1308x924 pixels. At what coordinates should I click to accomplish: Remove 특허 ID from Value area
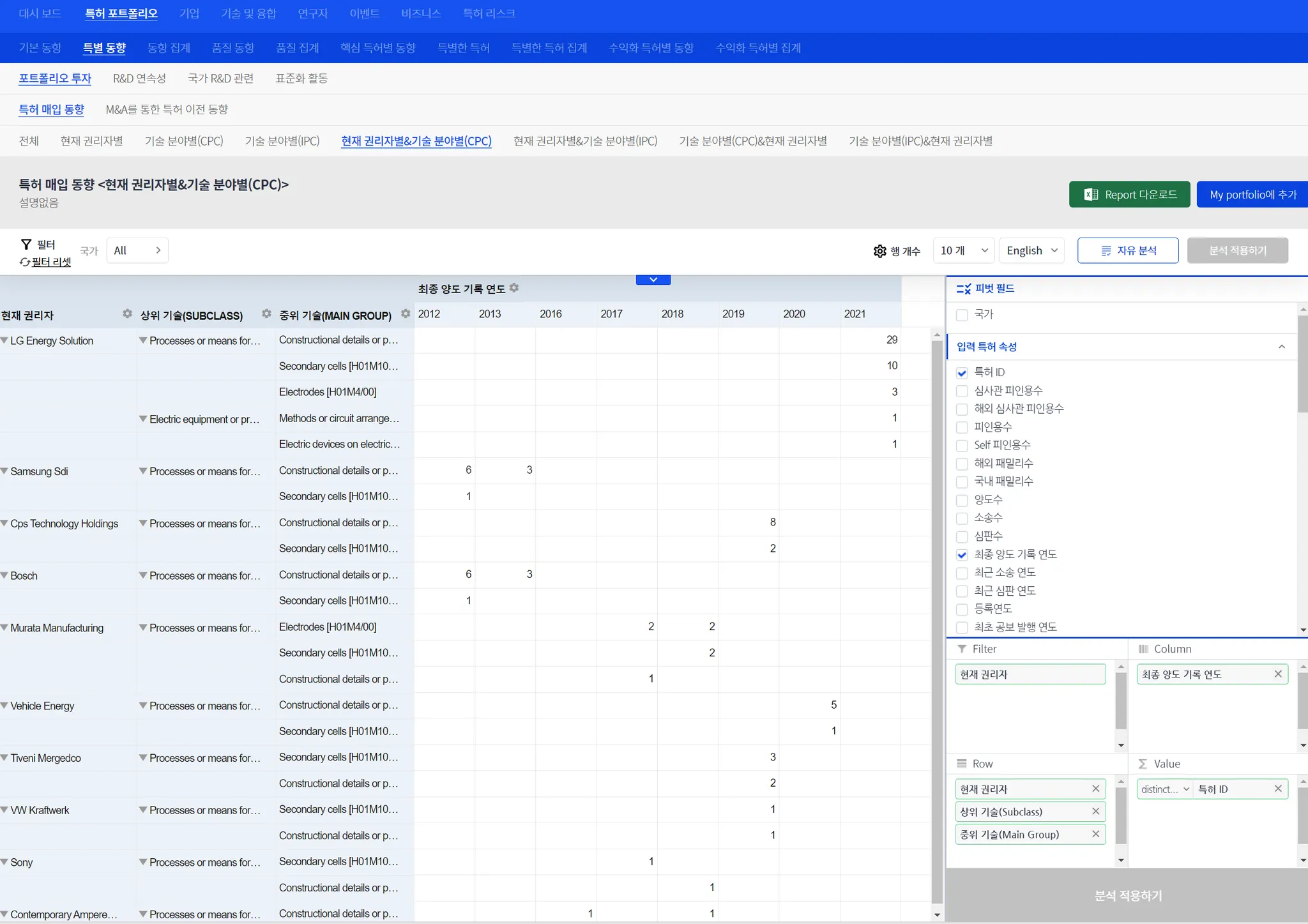tap(1277, 789)
